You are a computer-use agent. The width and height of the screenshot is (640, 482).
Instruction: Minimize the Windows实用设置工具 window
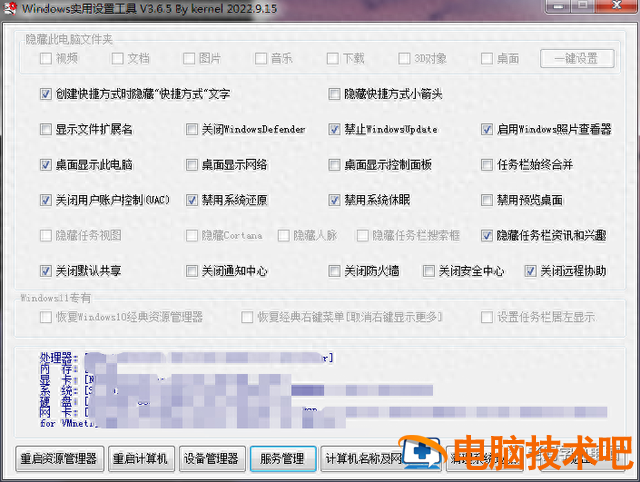tap(560, 7)
